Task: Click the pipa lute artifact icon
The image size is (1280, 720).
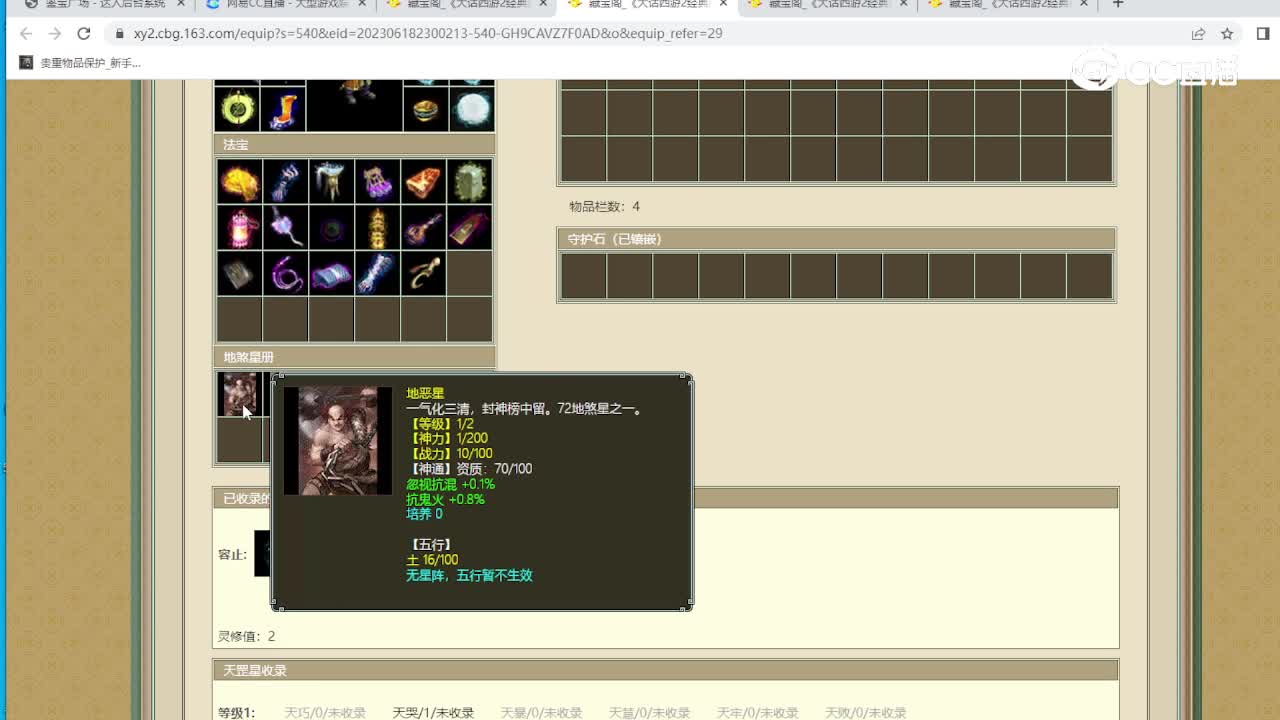Action: (424, 228)
